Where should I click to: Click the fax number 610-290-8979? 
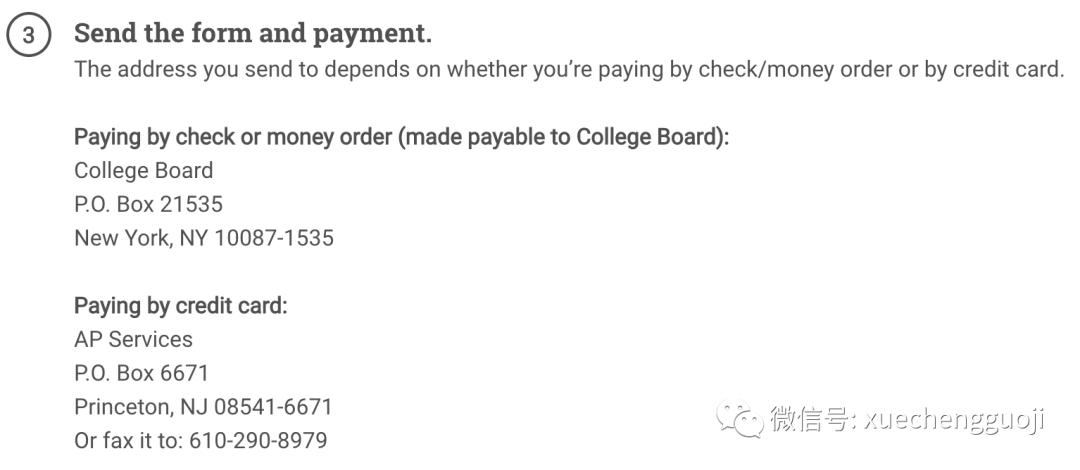coord(258,440)
